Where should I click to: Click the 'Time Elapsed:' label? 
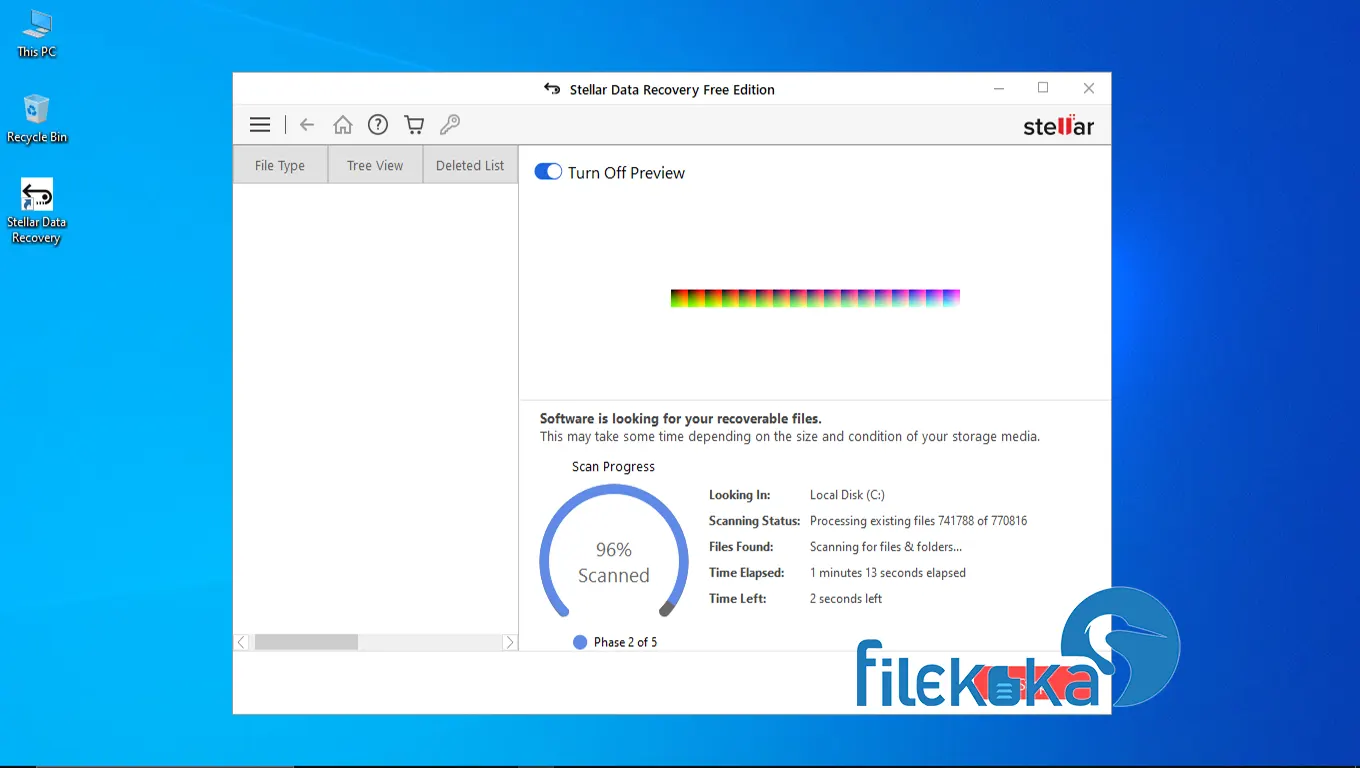pos(746,573)
